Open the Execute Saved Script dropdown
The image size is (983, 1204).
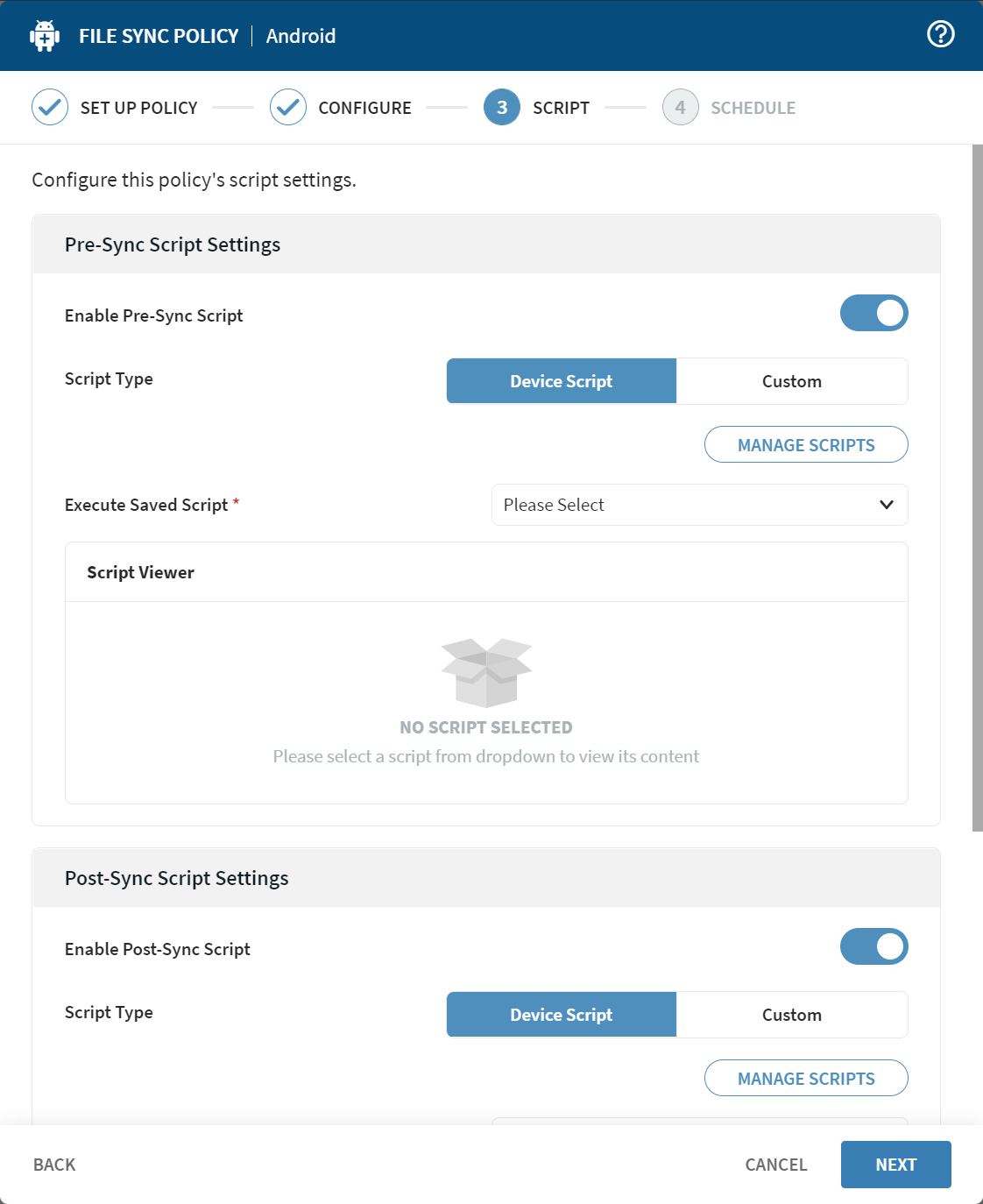[699, 505]
